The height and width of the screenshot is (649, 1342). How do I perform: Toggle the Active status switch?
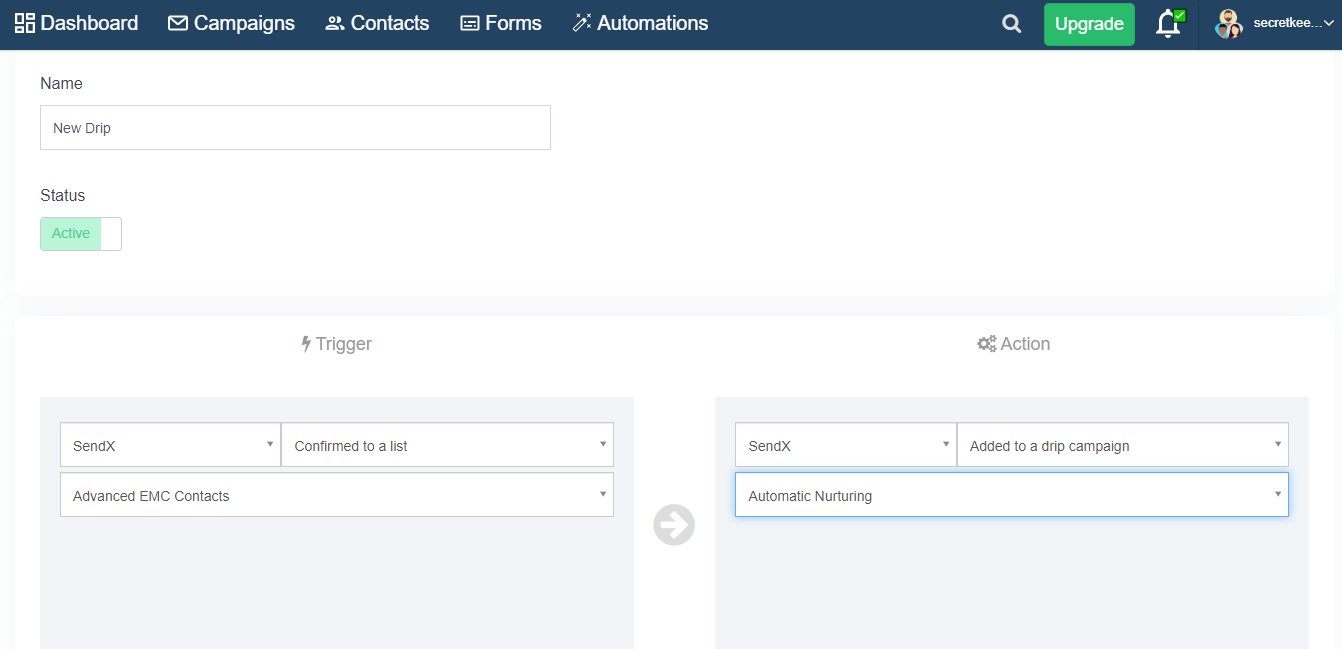click(x=81, y=234)
